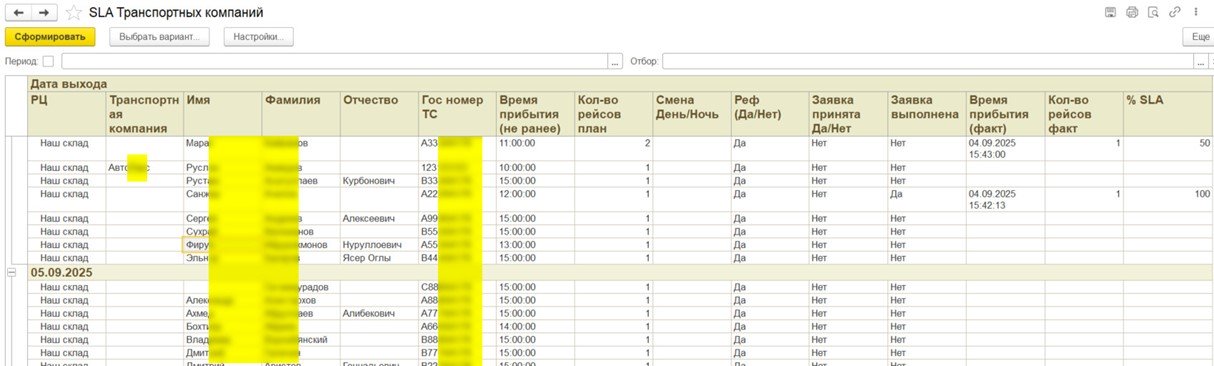Click arrival time cell 13:00:00
Viewport: 1214px width, 366px height.
[x=535, y=245]
